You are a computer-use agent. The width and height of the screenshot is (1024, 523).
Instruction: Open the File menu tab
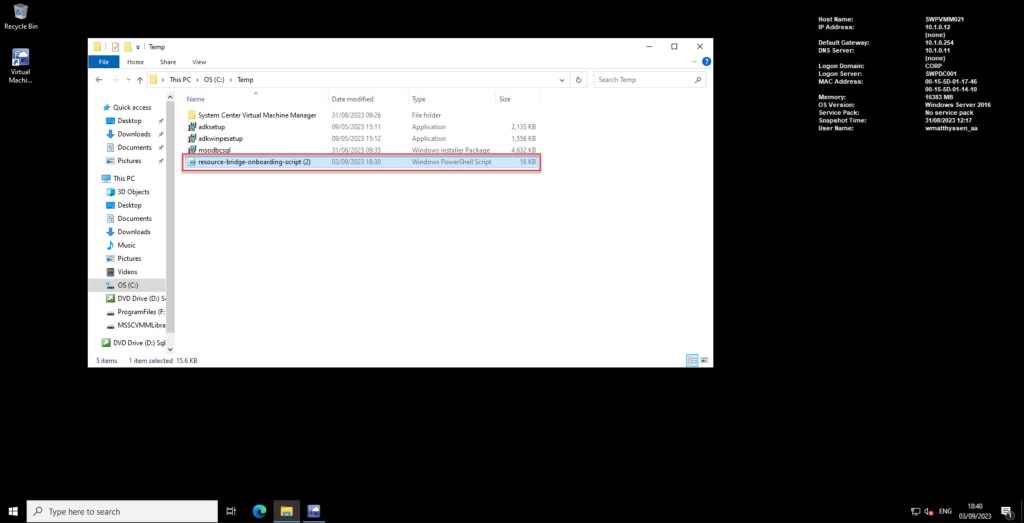click(x=103, y=62)
